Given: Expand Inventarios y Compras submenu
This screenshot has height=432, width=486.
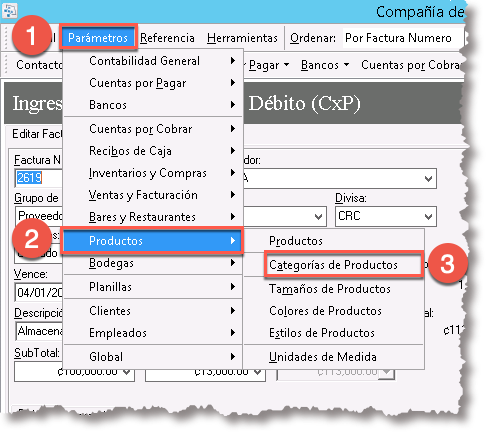Looking at the screenshot, I should click(x=153, y=173).
